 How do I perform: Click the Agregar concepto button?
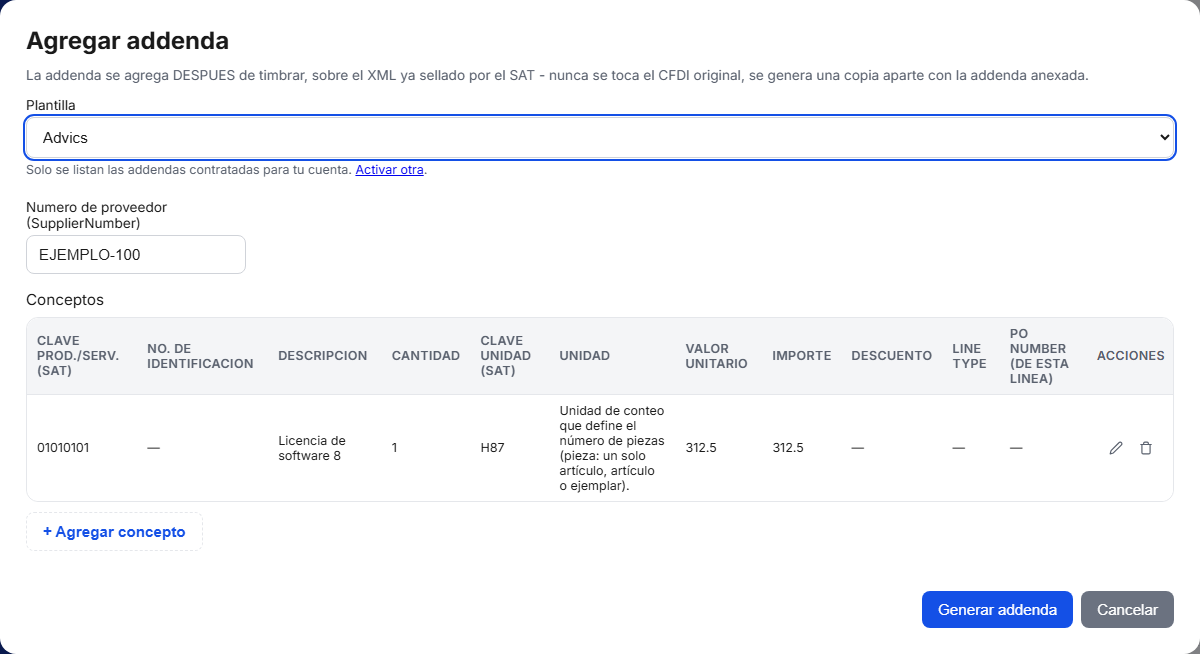click(114, 532)
